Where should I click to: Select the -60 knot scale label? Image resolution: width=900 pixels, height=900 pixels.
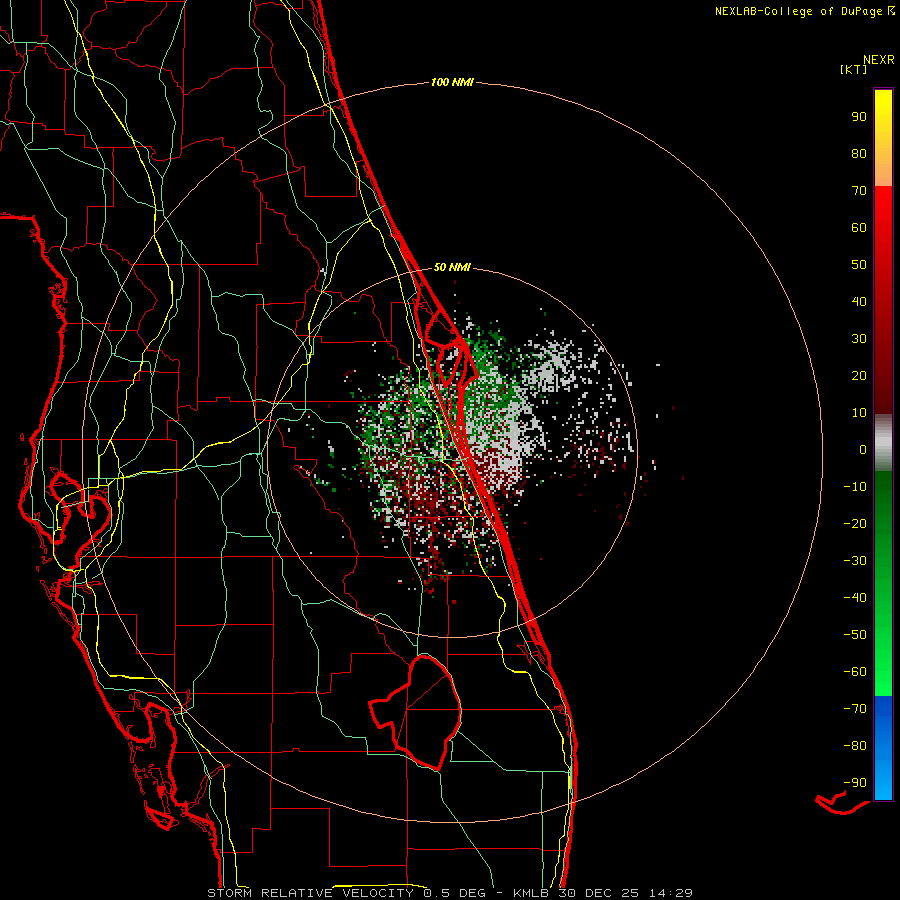point(855,672)
